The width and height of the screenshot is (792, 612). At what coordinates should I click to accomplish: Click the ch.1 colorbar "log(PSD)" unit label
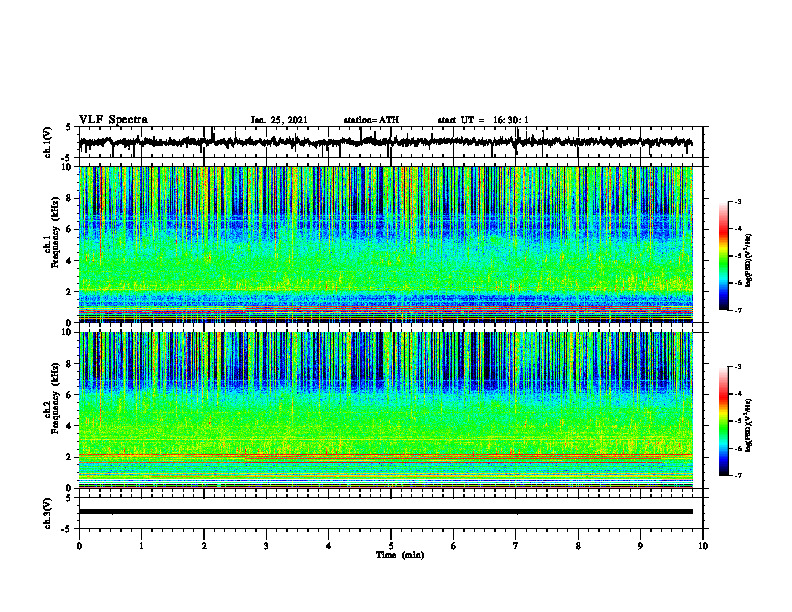coord(748,261)
